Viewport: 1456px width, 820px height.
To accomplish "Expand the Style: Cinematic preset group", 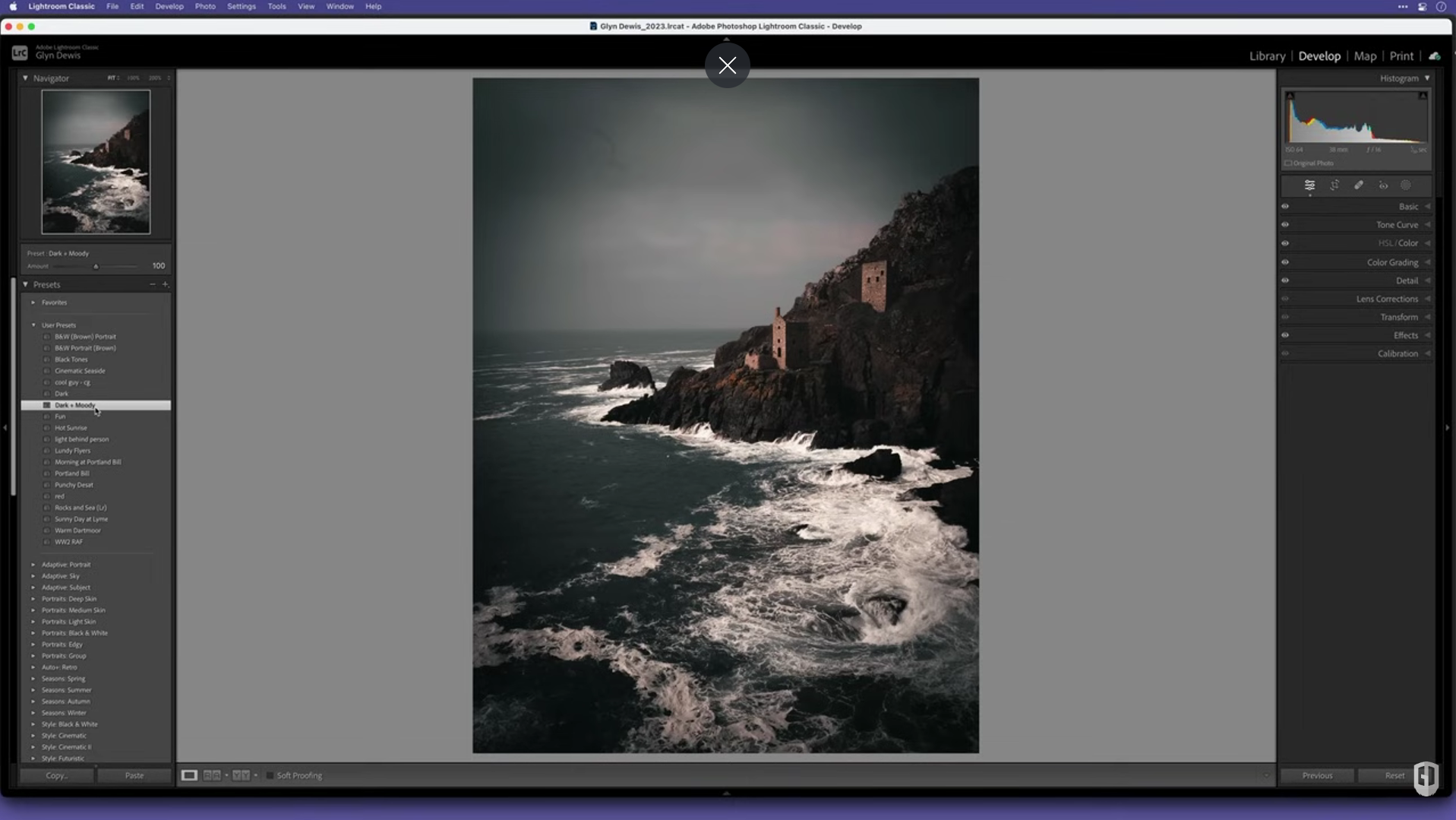I will tap(33, 736).
